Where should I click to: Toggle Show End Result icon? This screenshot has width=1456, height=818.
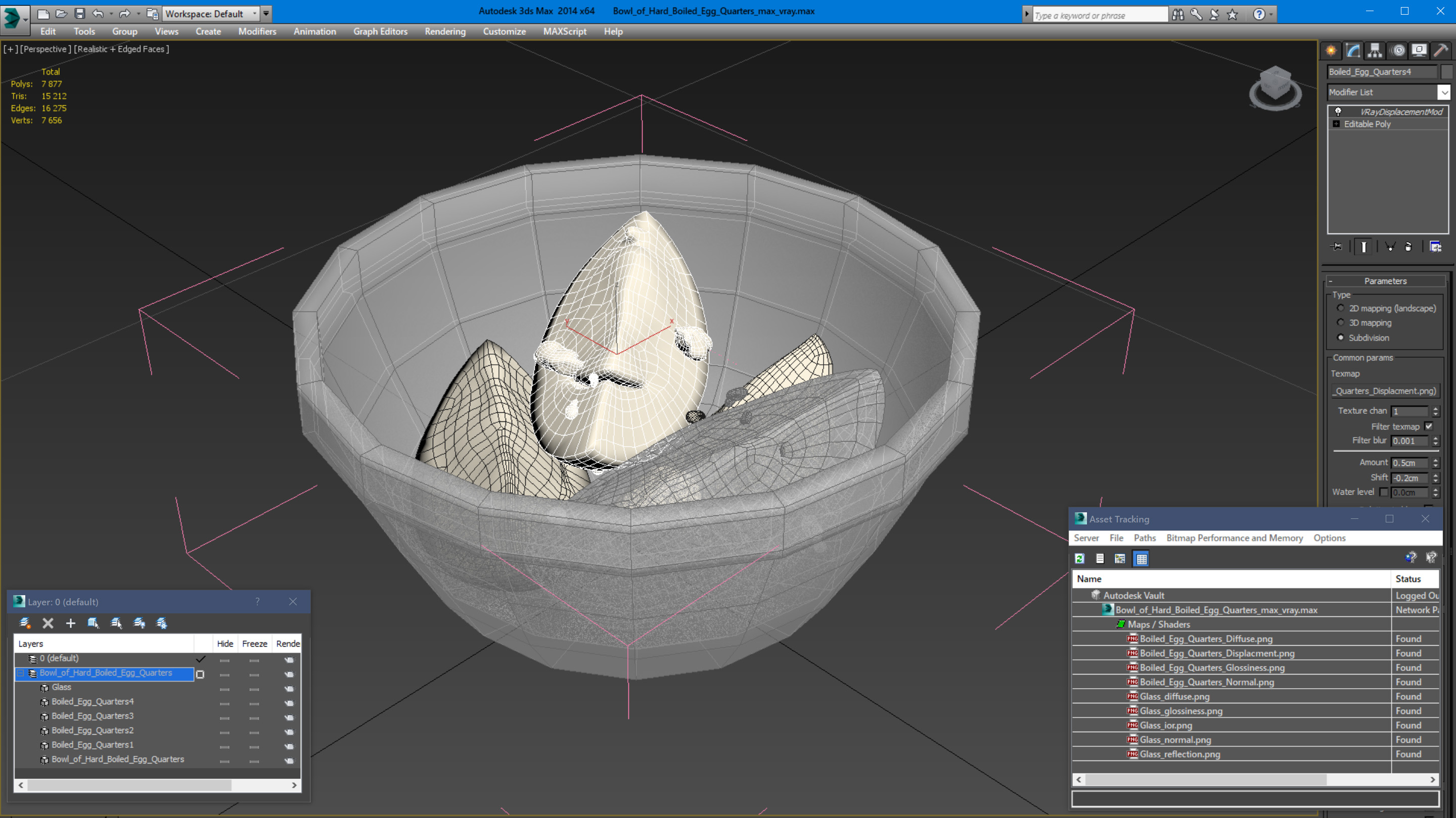pyautogui.click(x=1363, y=247)
